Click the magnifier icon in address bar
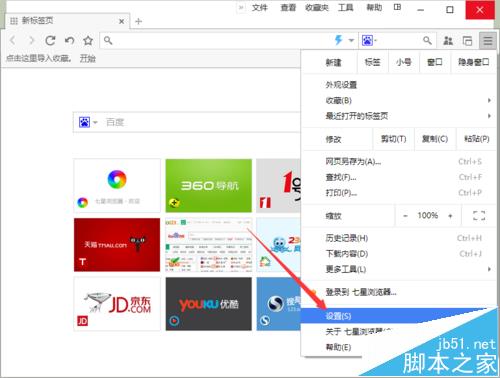This screenshot has height=378, width=500. coord(108,41)
